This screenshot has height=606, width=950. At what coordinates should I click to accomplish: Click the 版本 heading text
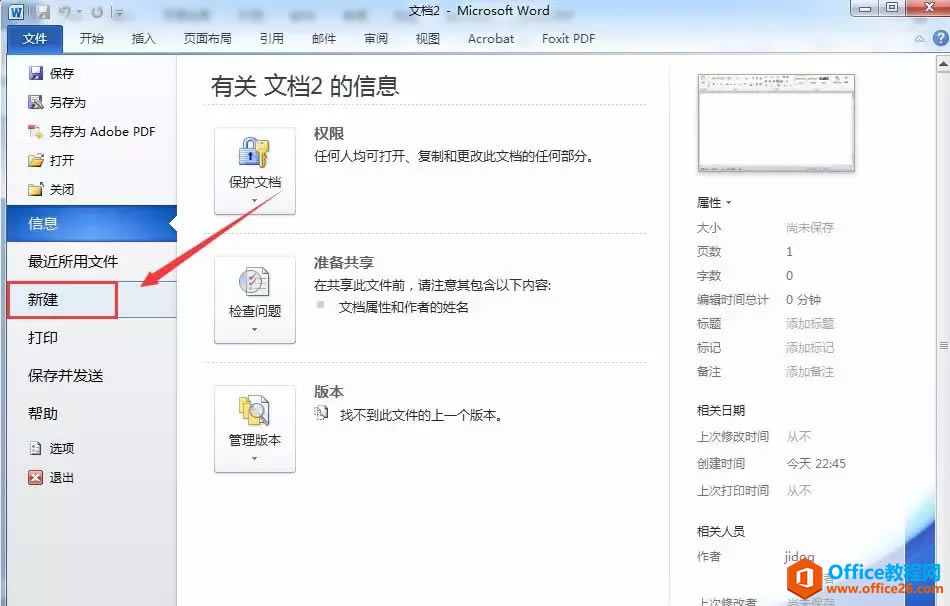click(329, 391)
